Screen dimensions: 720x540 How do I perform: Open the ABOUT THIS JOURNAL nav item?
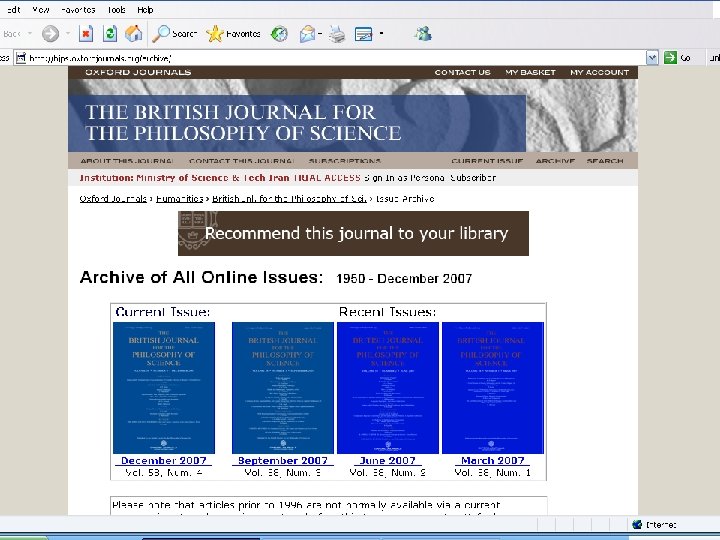pyautogui.click(x=127, y=161)
